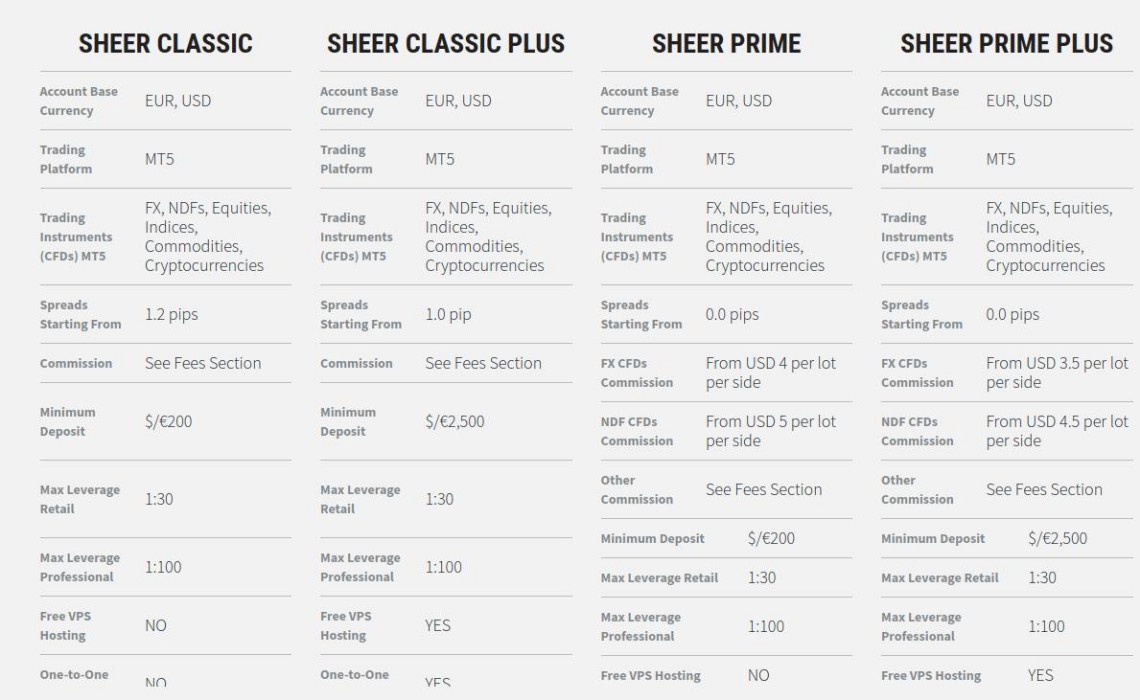The image size is (1140, 700).
Task: Click From USD 5 per lot NDF commission
Action: (x=771, y=422)
